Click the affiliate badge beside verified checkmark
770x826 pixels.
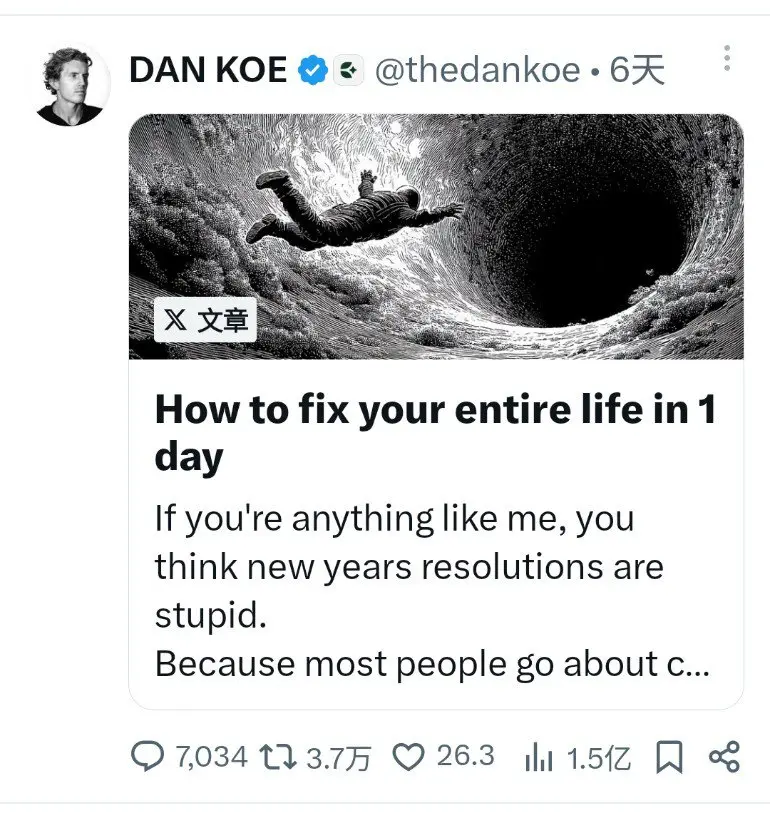pos(348,70)
